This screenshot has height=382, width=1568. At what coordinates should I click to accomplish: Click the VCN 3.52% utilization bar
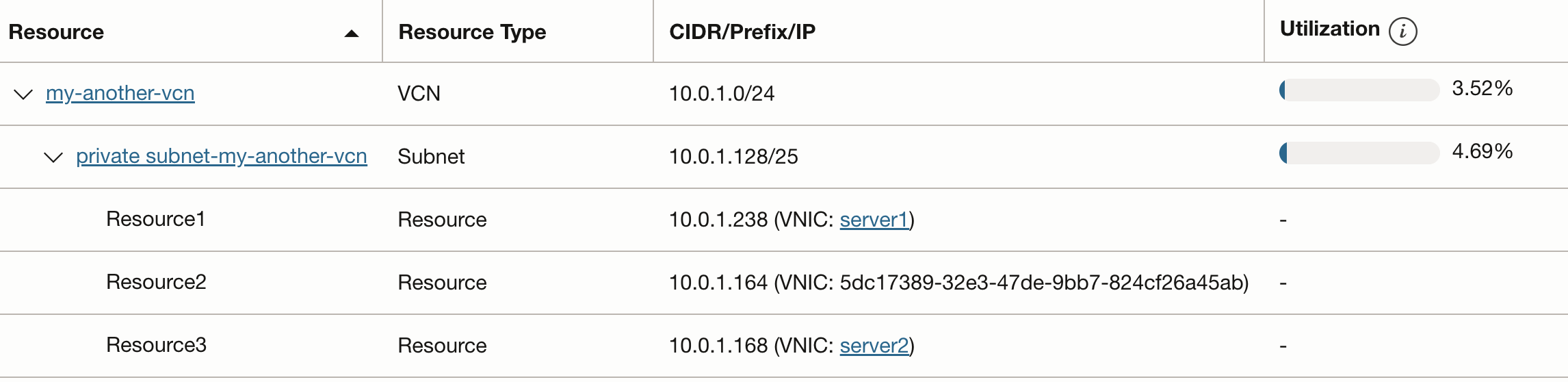(1359, 90)
